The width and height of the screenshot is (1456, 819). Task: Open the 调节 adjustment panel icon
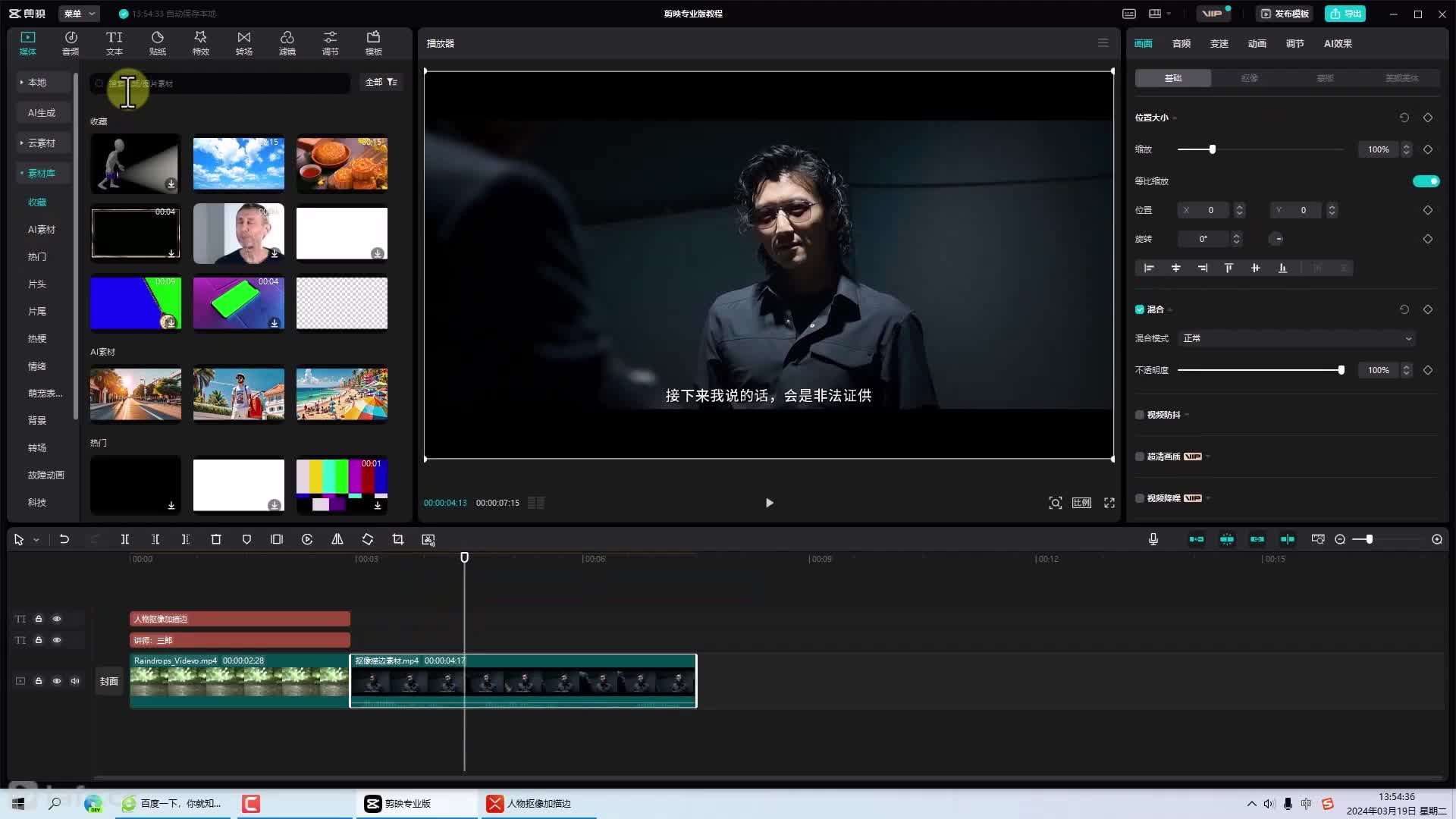coord(330,43)
